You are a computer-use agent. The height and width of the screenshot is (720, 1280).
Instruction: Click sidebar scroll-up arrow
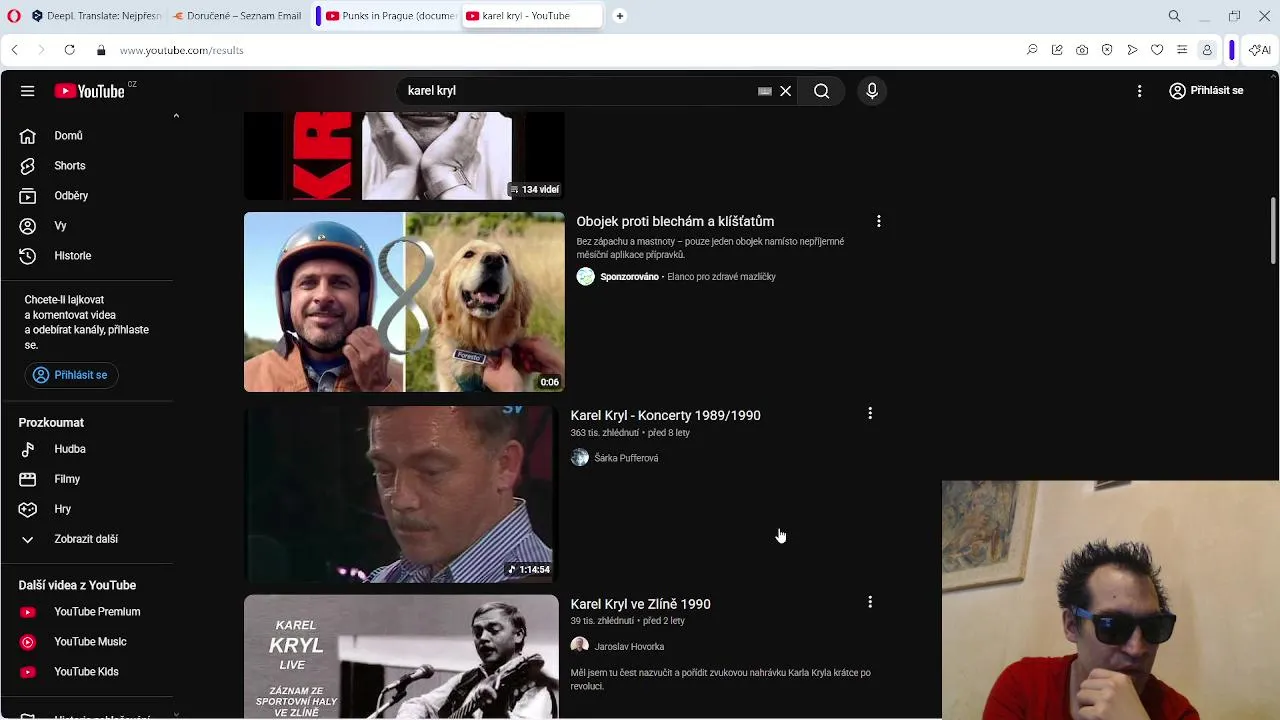[x=176, y=117]
